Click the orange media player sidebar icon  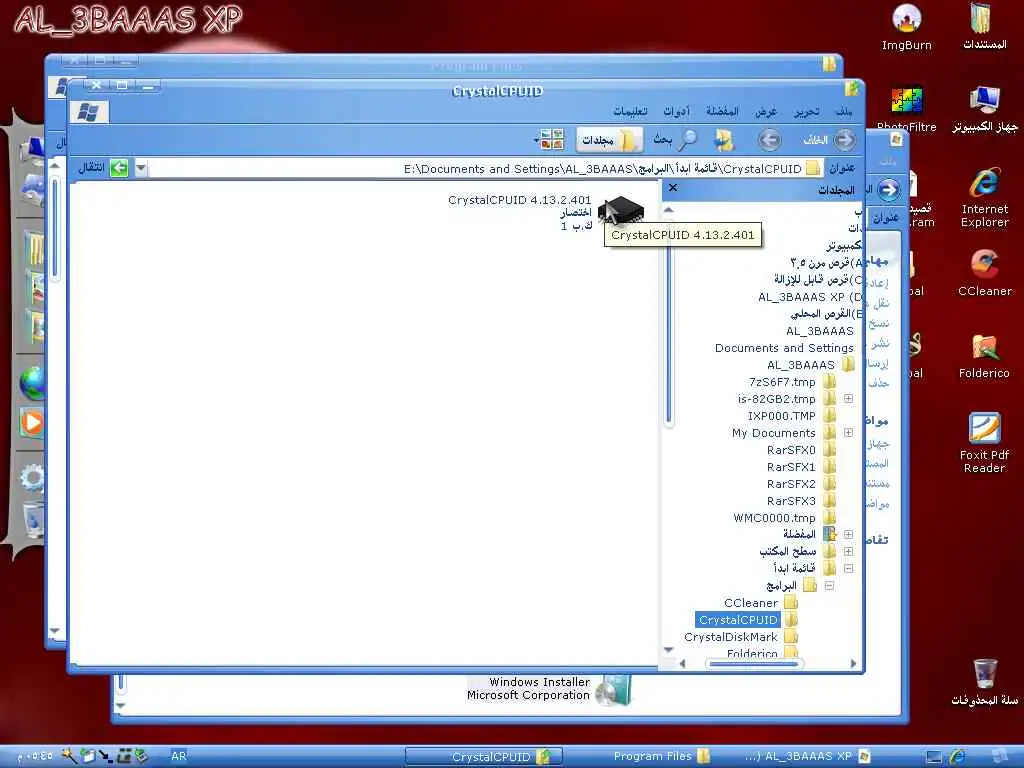click(31, 422)
